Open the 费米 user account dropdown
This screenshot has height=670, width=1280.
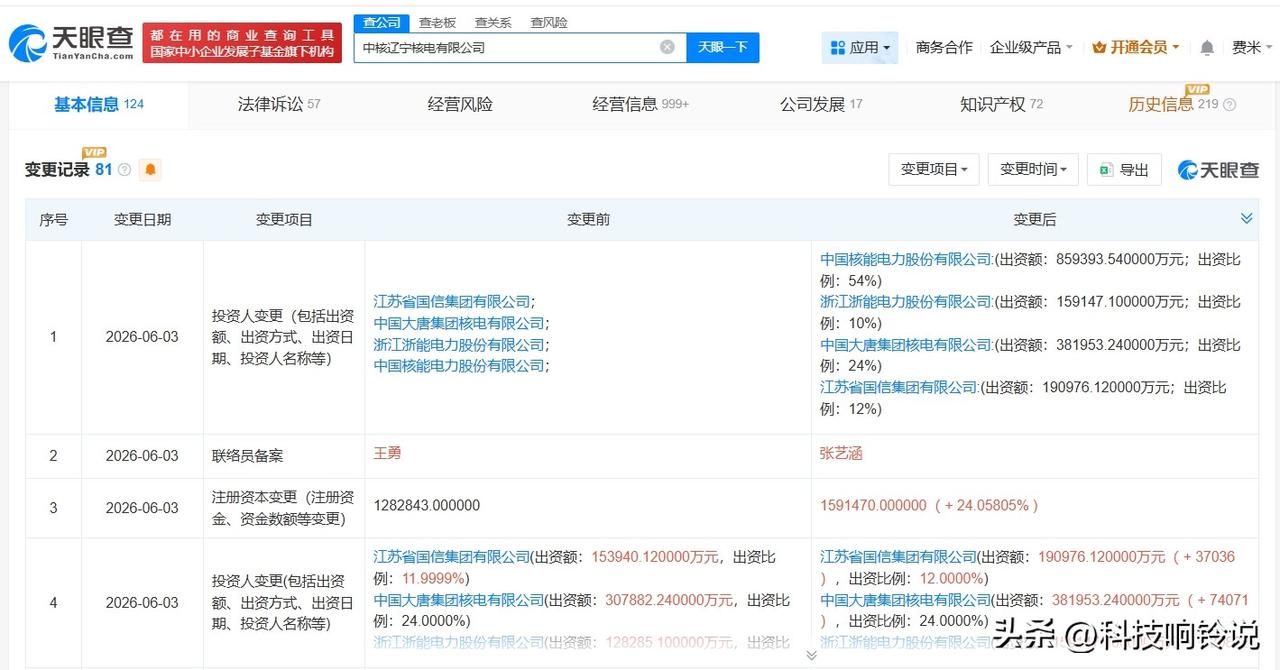(x=1250, y=47)
